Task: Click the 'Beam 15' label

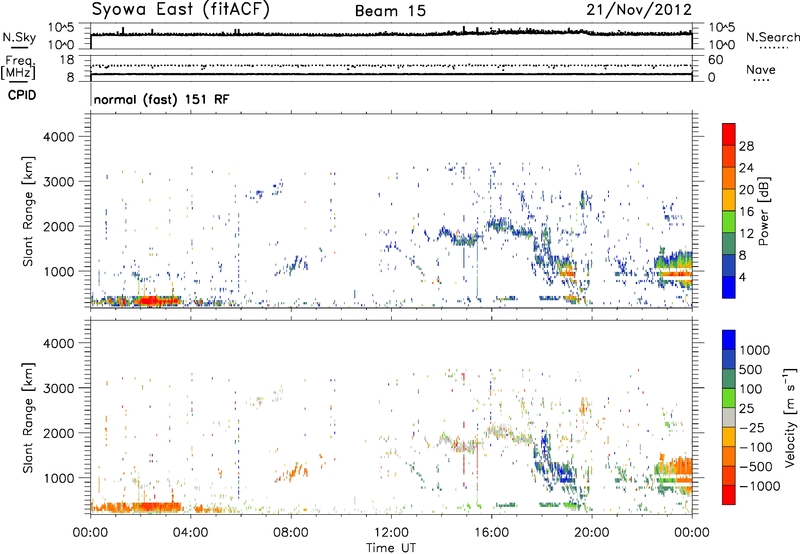Action: coord(390,11)
